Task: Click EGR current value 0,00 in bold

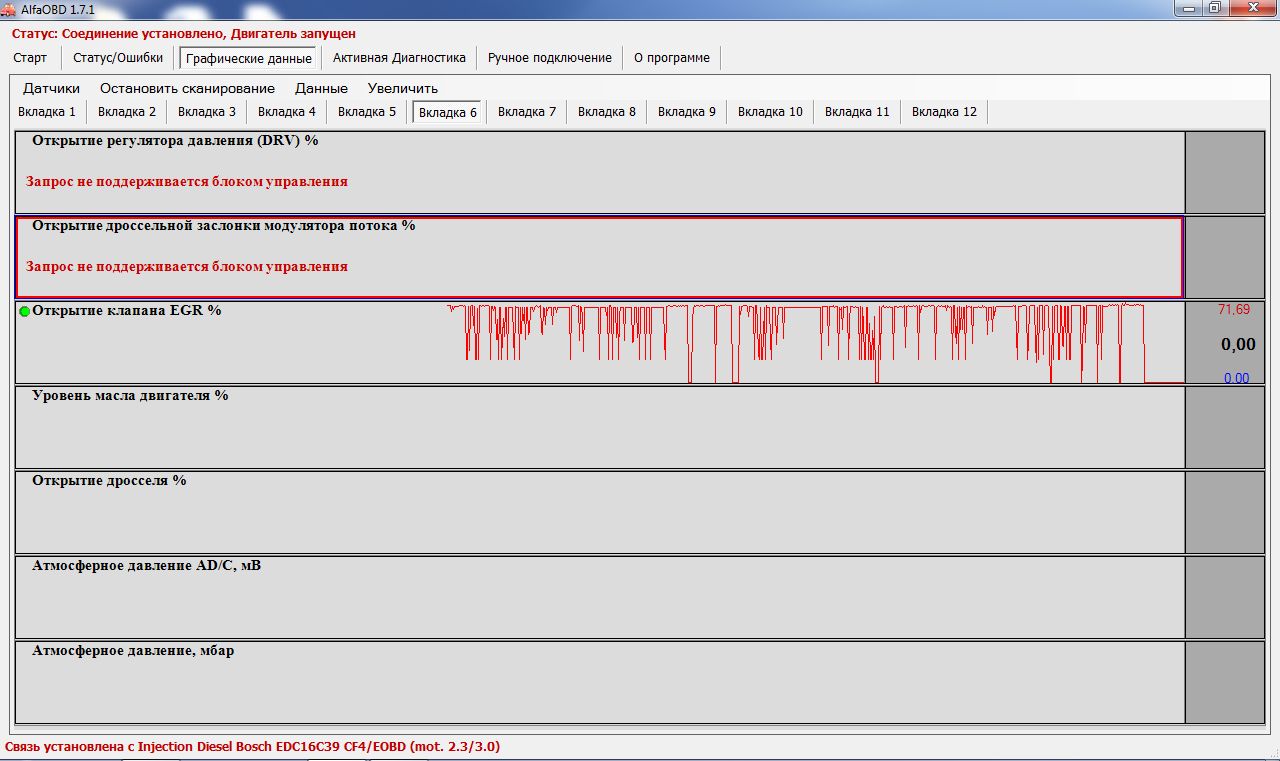Action: [x=1238, y=345]
